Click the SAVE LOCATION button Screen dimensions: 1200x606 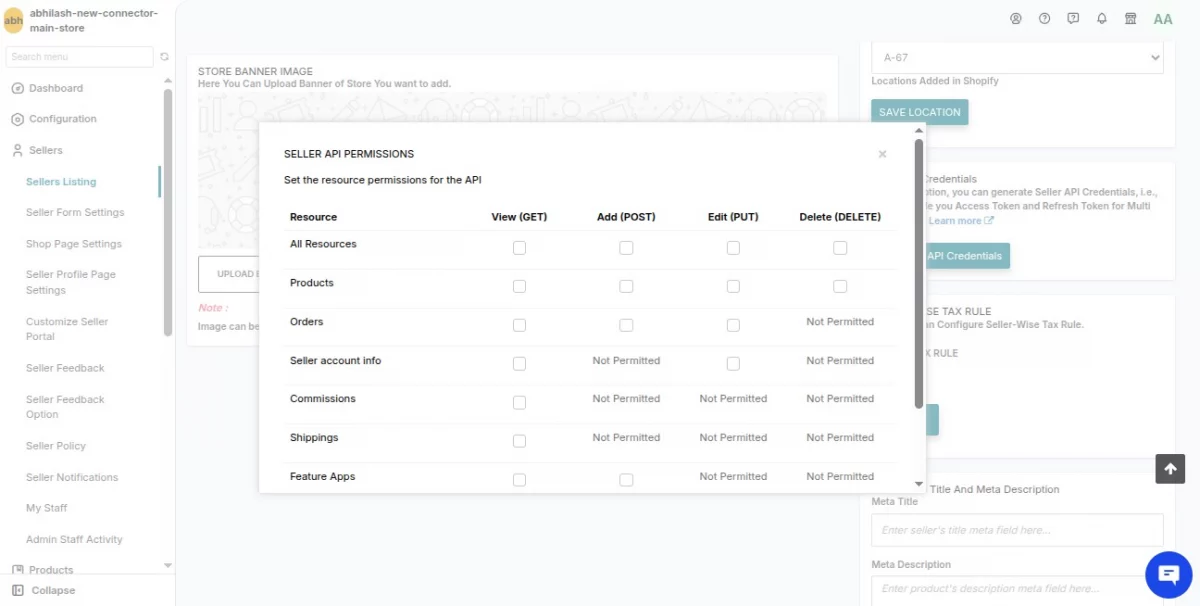click(920, 112)
